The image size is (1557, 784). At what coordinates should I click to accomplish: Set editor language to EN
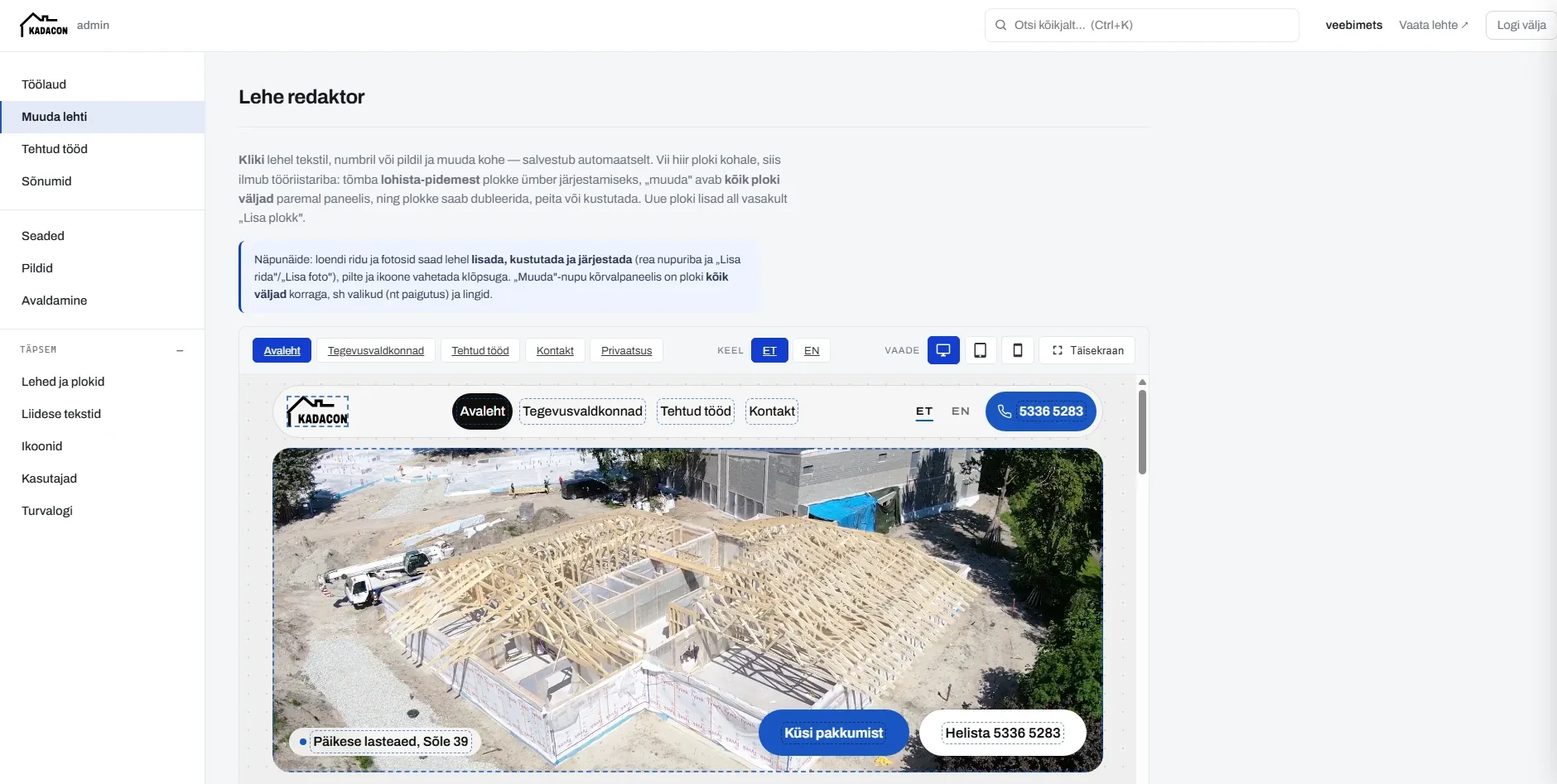[x=812, y=350]
